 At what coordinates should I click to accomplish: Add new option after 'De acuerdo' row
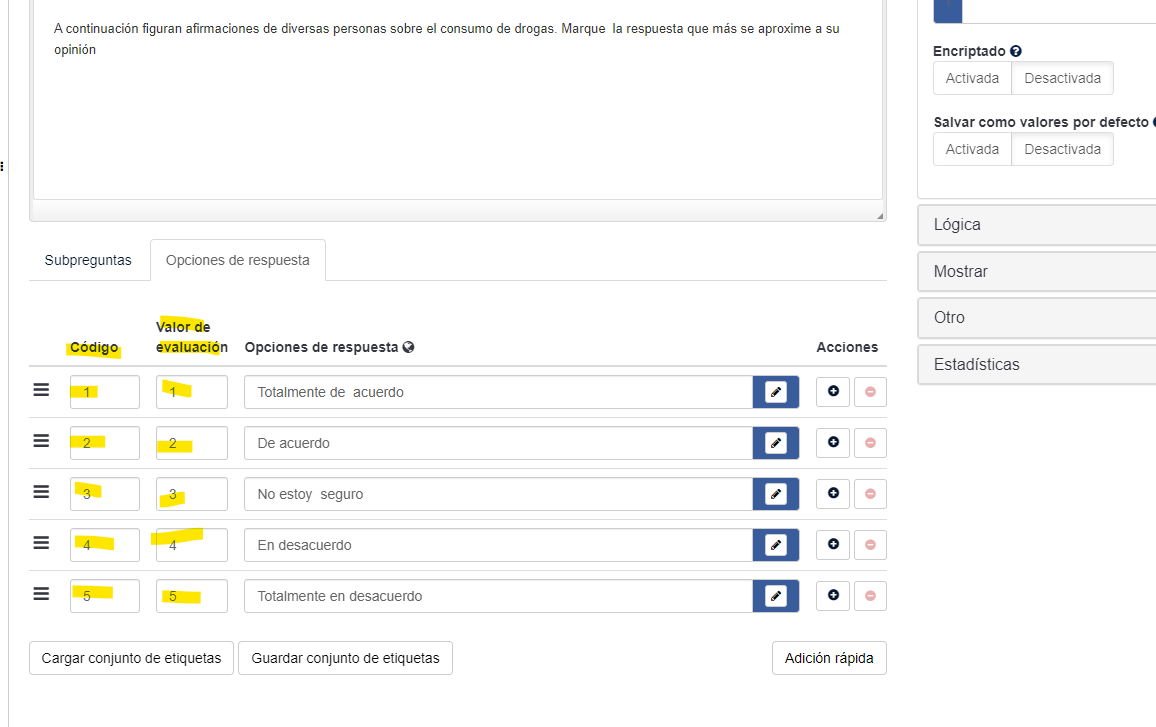[x=833, y=443]
